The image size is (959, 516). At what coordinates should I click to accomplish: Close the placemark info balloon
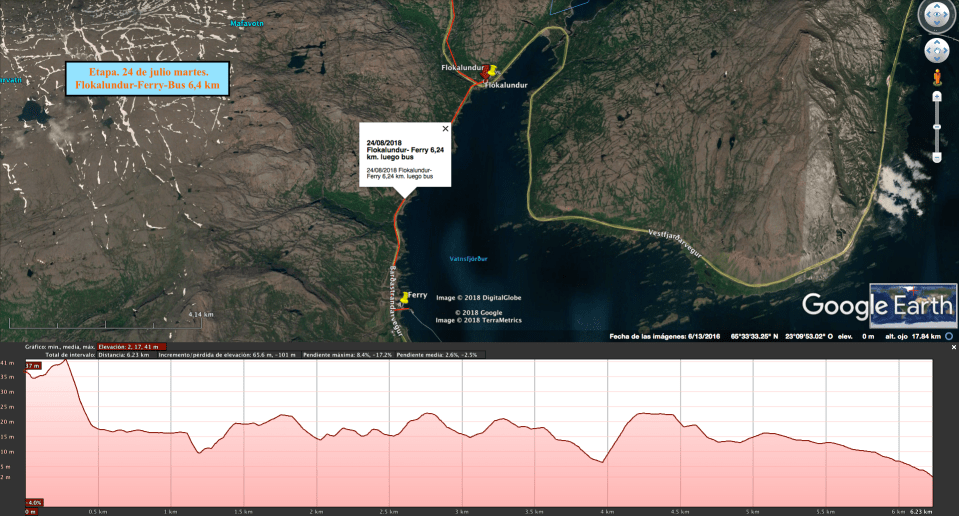(445, 128)
